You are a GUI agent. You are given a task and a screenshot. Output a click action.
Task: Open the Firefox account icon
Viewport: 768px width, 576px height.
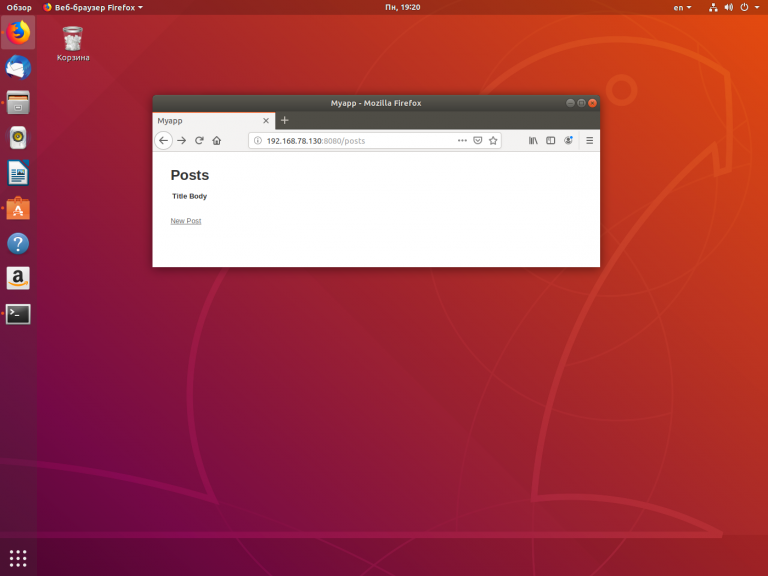(x=568, y=141)
